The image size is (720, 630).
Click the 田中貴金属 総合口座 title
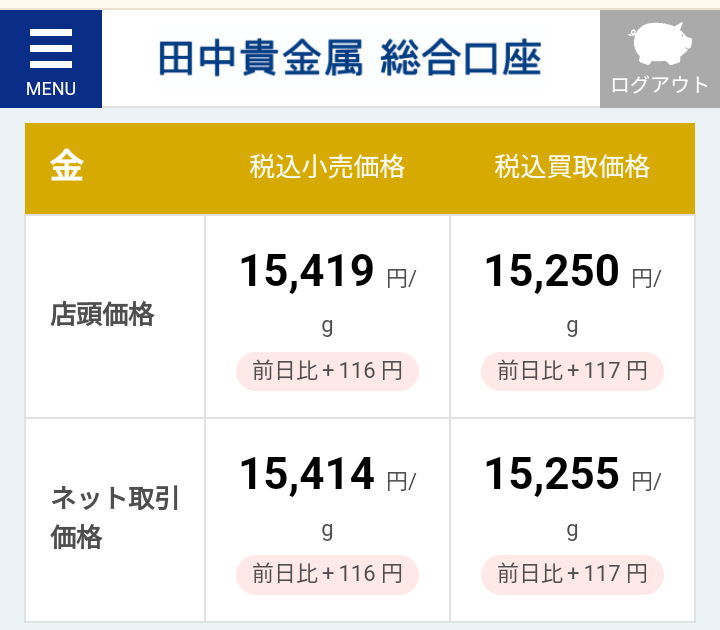click(350, 58)
